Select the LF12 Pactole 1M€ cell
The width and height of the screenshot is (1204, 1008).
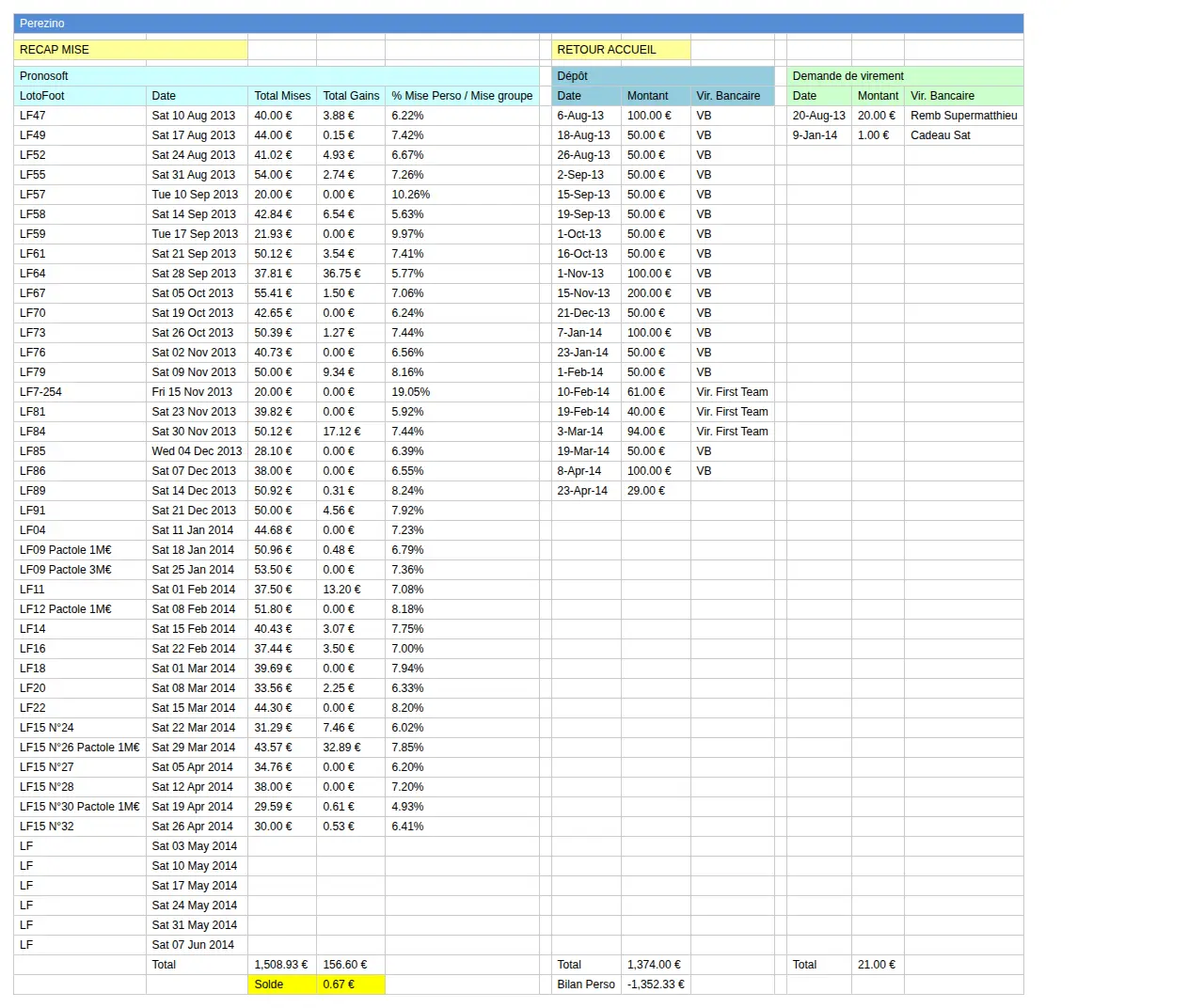80,609
